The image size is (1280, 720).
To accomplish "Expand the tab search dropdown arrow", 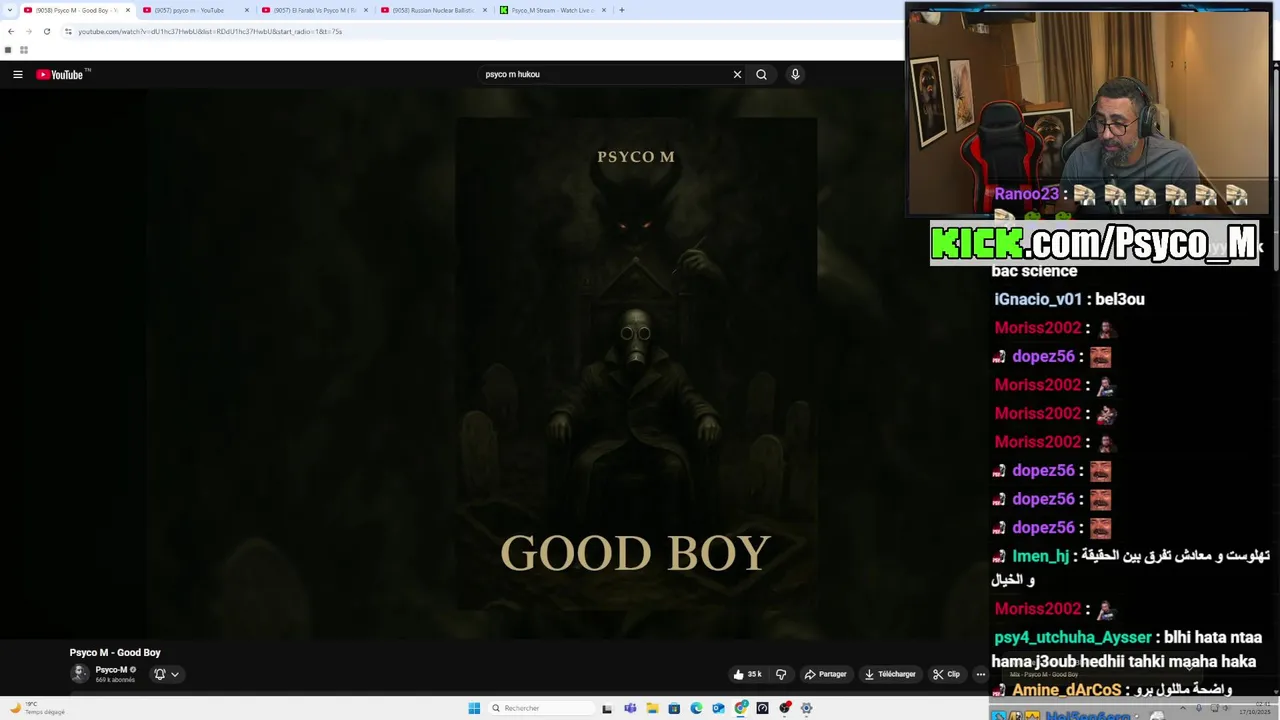I will coord(9,10).
